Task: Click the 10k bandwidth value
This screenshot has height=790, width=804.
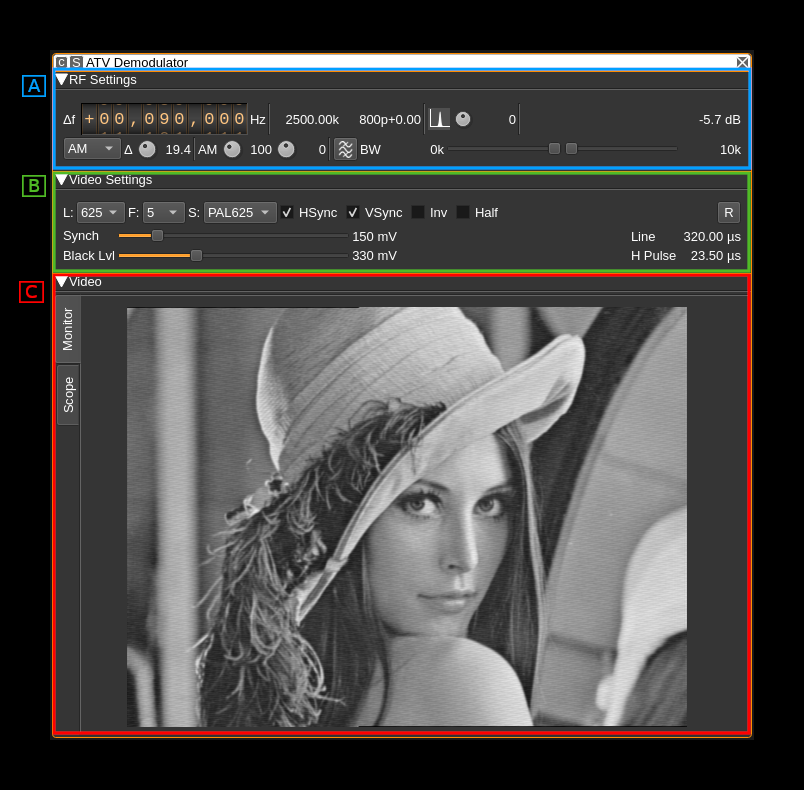Action: 730,150
